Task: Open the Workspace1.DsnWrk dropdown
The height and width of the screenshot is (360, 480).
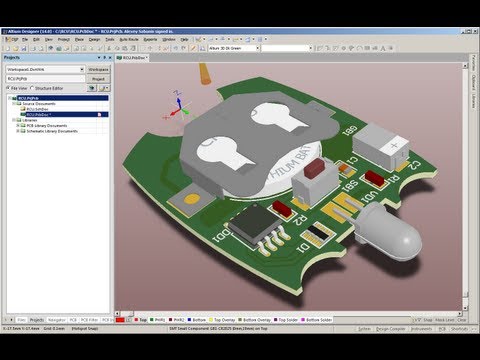Action: tap(82, 69)
